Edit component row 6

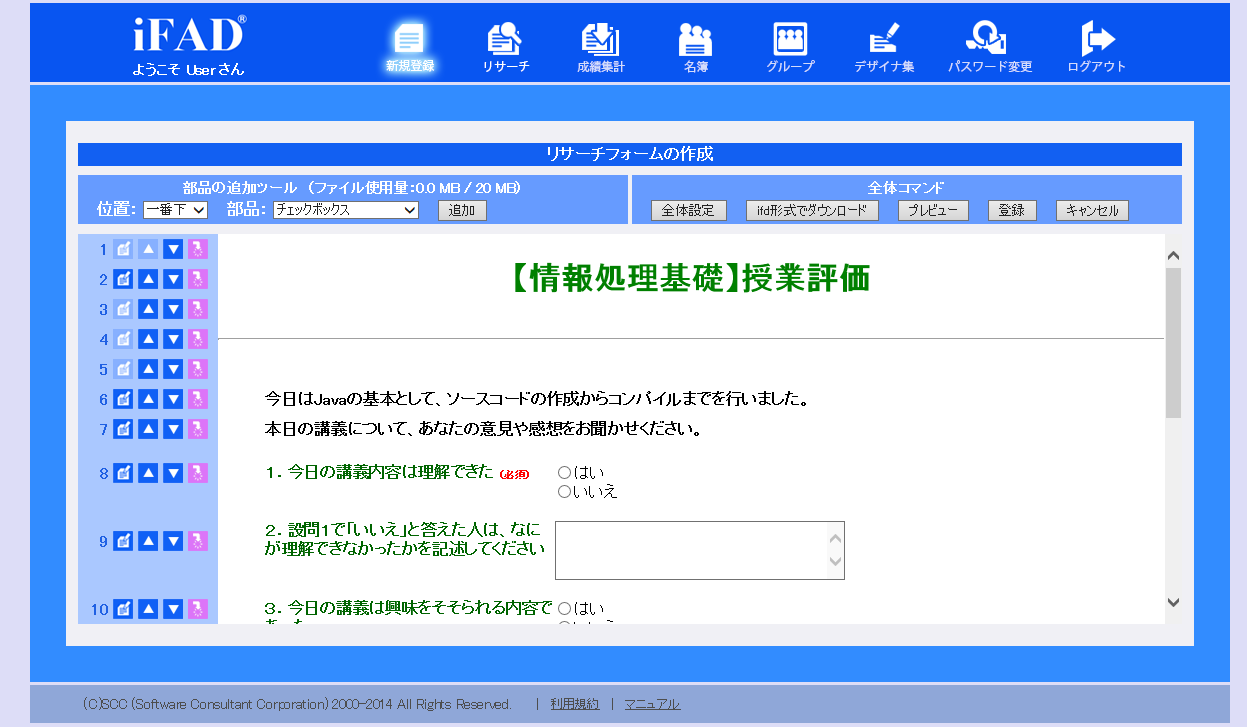pyautogui.click(x=123, y=399)
